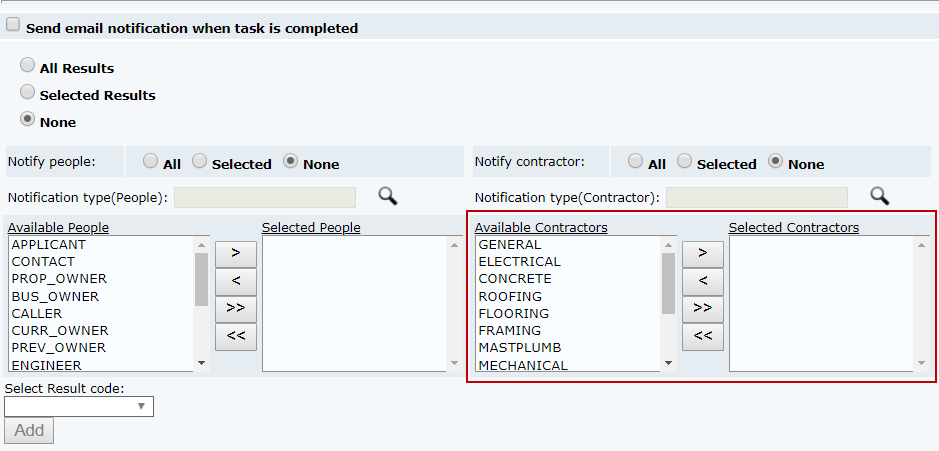Screen dimensions: 939x451
Task: Select the All Results radio option
Action: click(x=28, y=65)
